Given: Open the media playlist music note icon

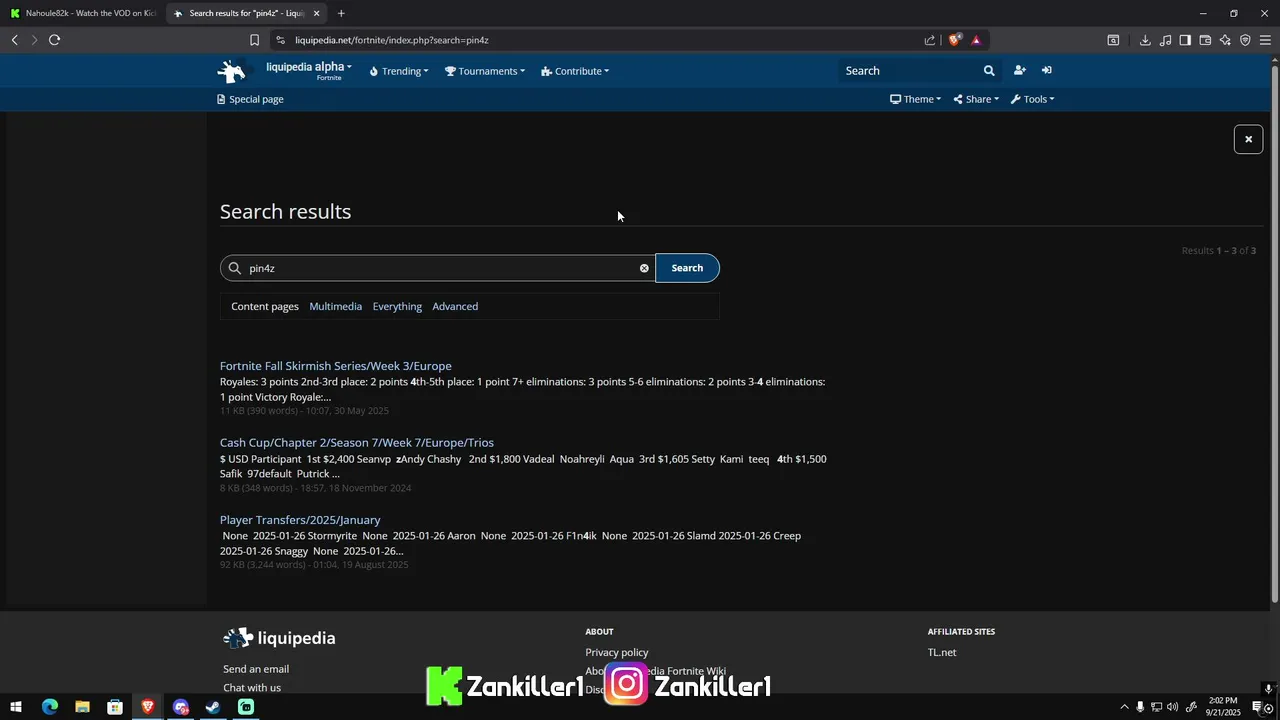Looking at the screenshot, I should pos(1165,40).
